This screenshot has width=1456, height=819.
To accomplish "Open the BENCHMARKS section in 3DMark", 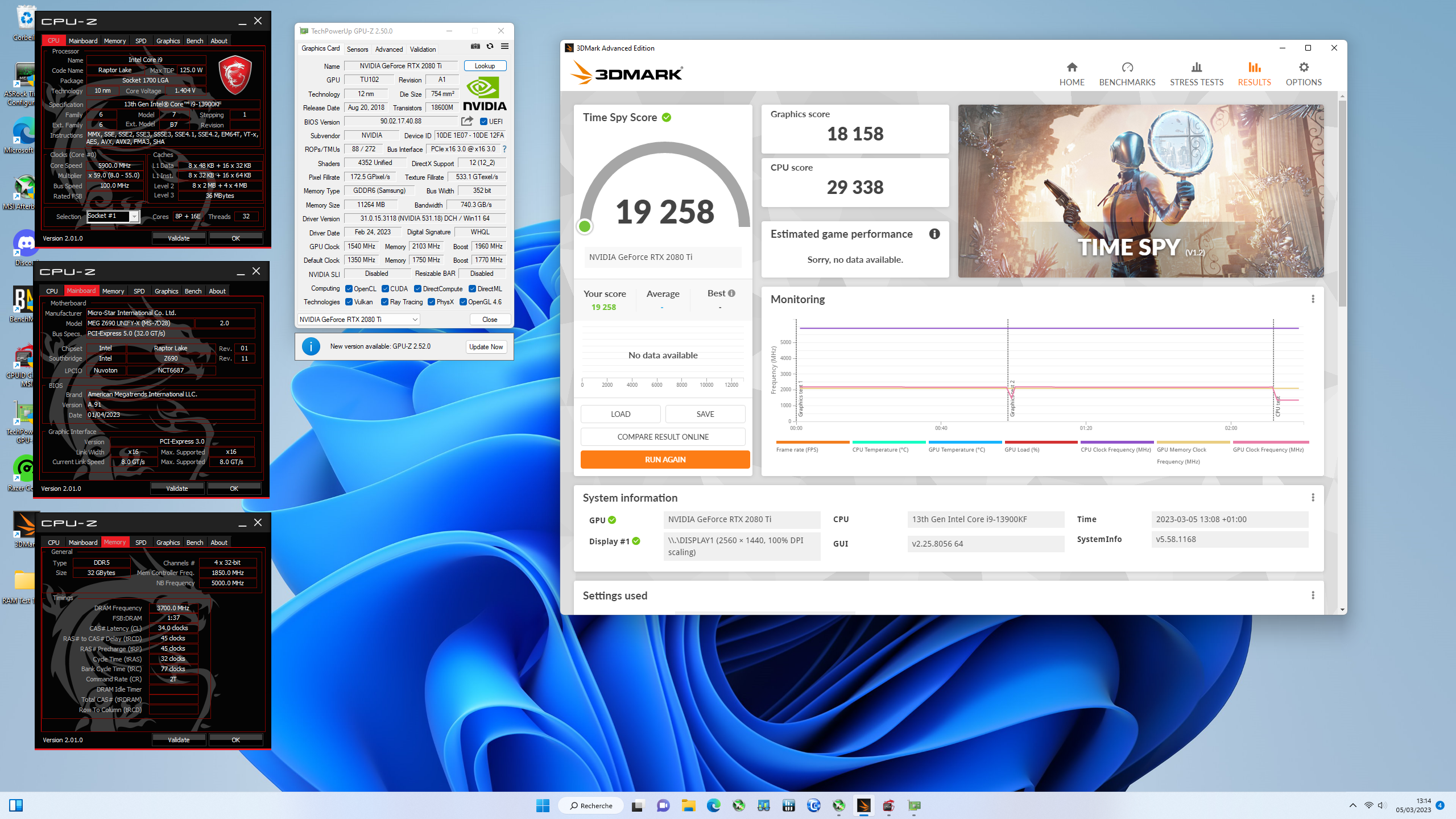I will [x=1127, y=75].
